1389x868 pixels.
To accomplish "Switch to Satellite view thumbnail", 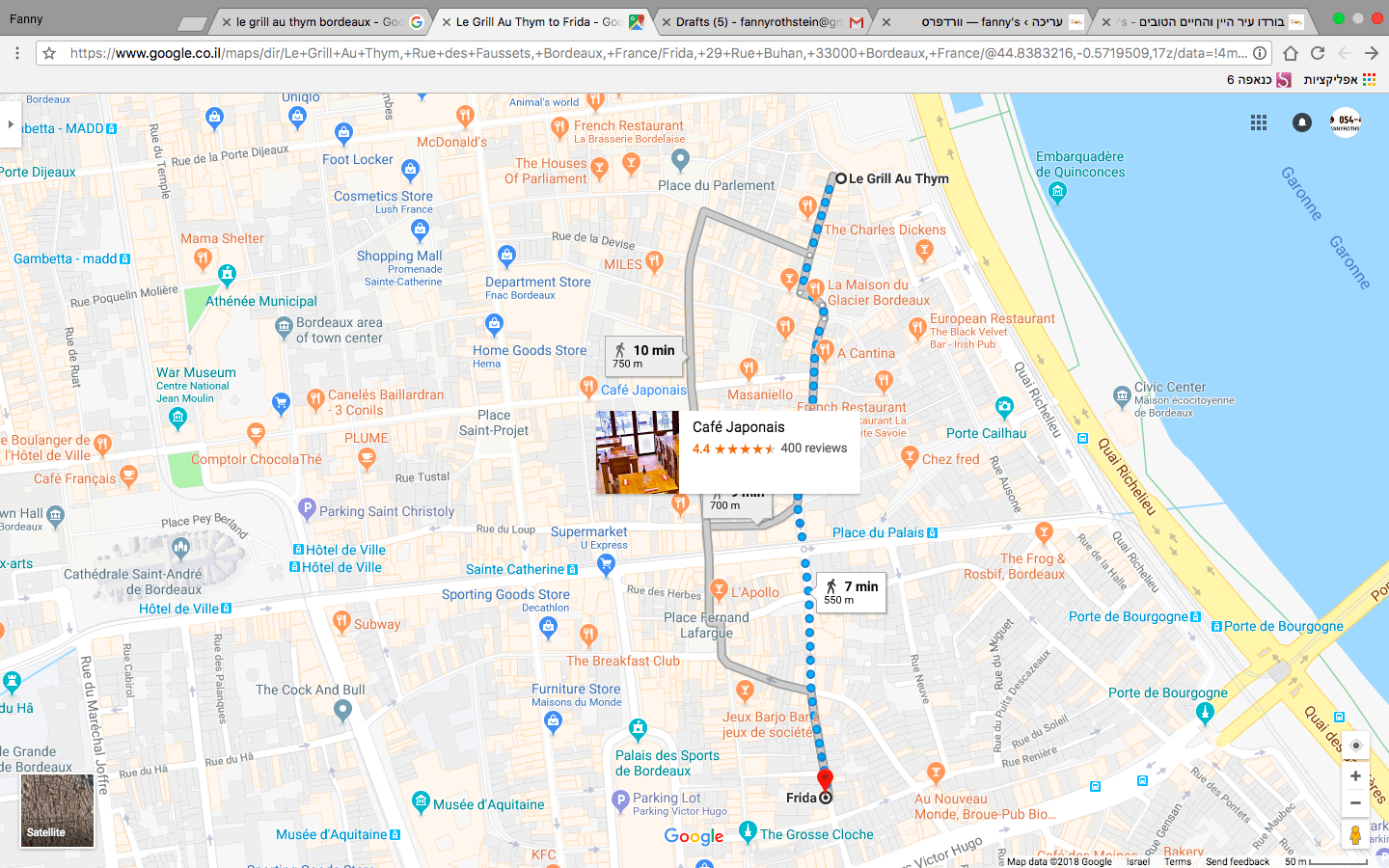I will click(58, 811).
